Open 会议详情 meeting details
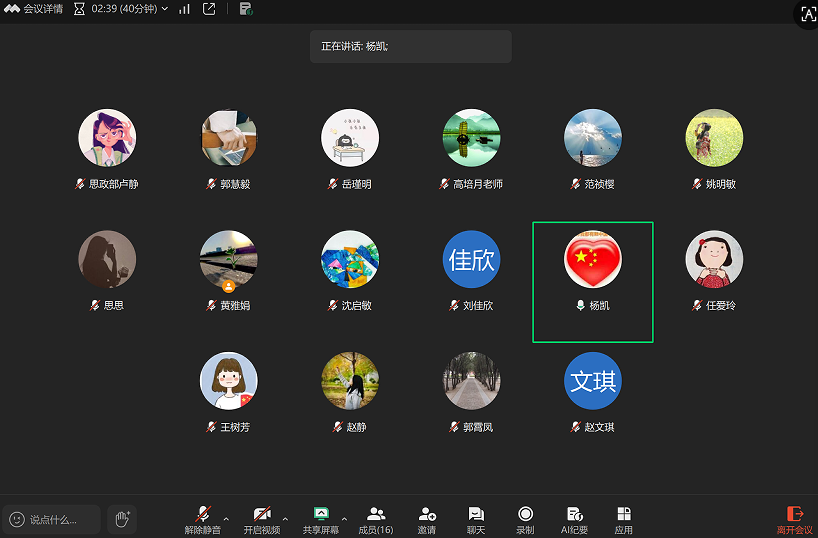This screenshot has height=538, width=818. click(x=35, y=9)
